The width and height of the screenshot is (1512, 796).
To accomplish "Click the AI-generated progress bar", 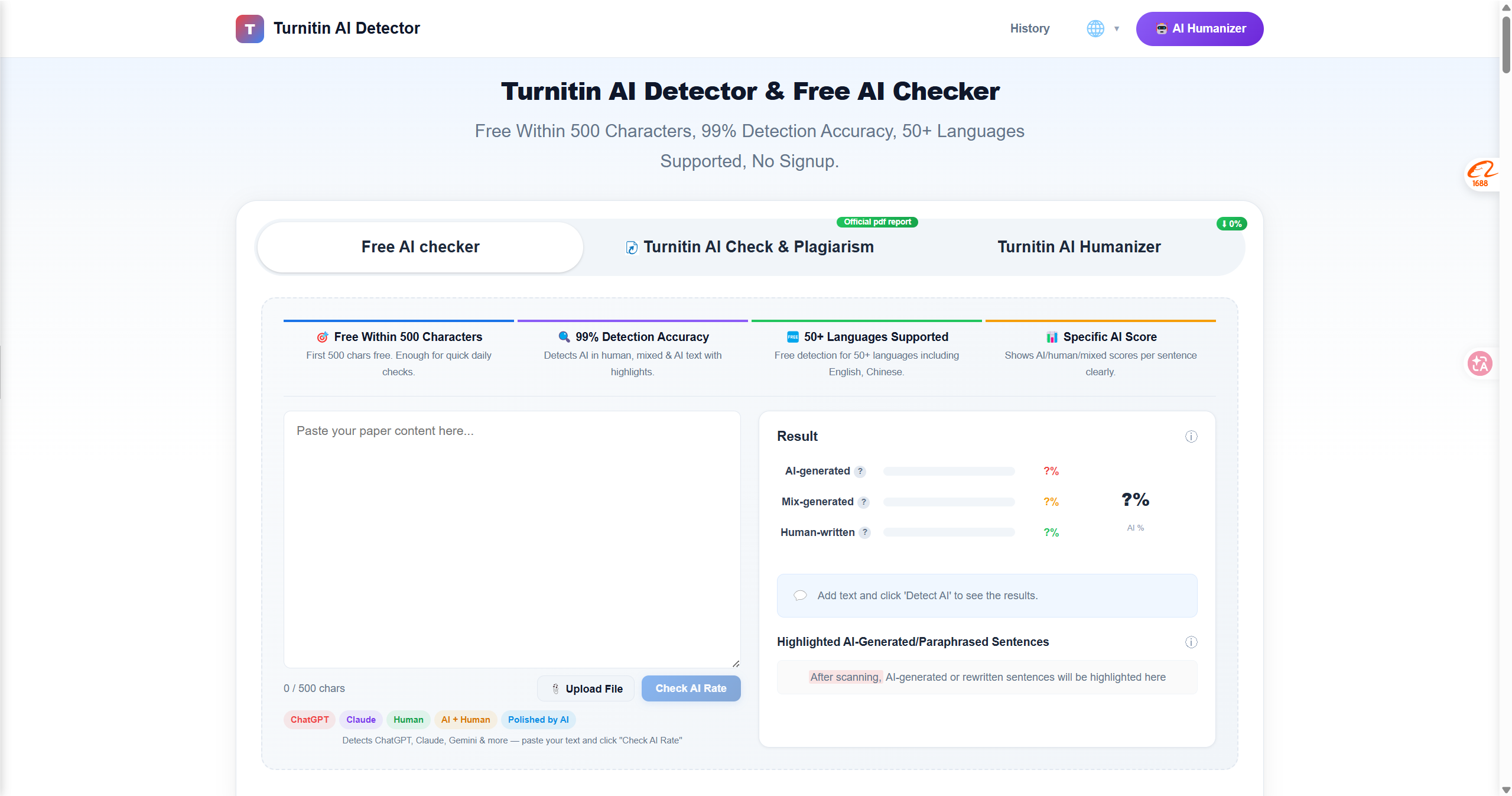I will click(x=949, y=471).
